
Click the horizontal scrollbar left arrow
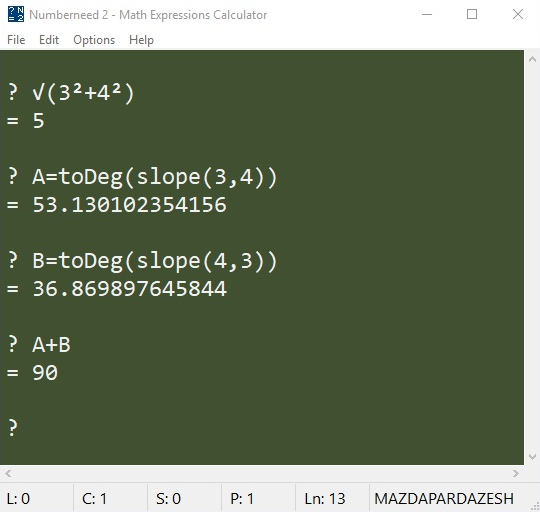[8, 474]
